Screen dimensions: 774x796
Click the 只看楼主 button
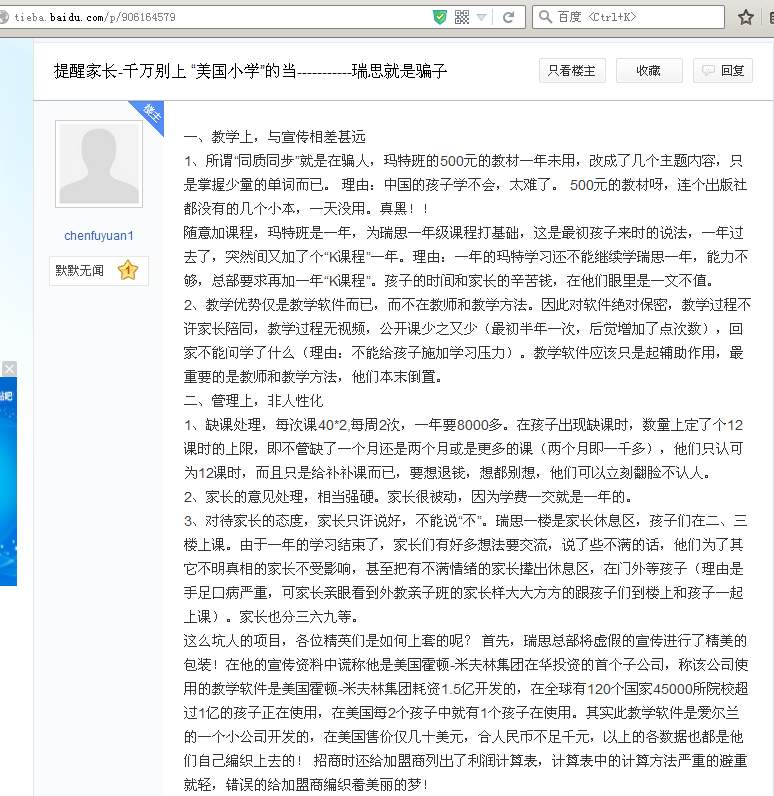pyautogui.click(x=572, y=71)
